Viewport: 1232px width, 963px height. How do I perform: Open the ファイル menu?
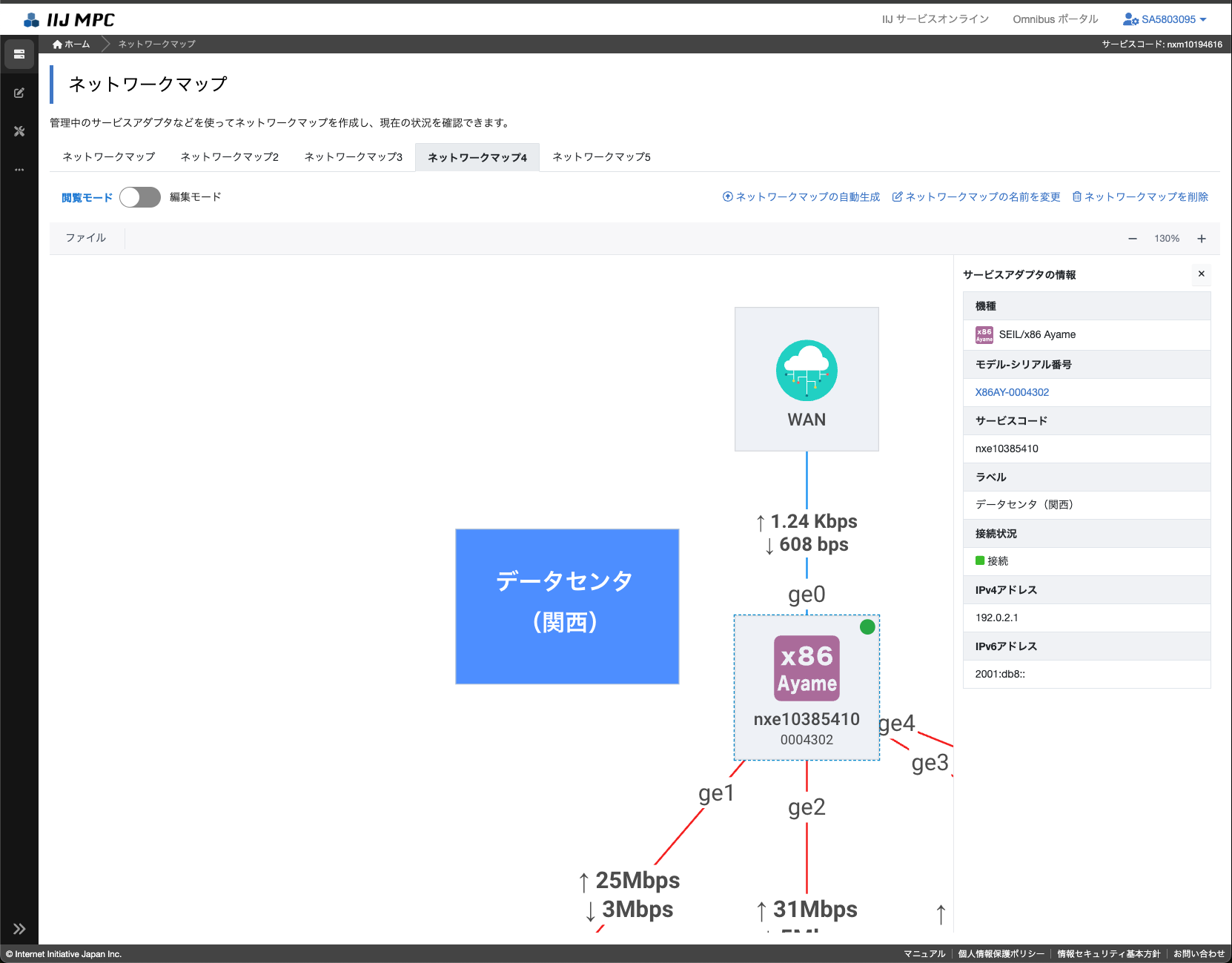[86, 238]
